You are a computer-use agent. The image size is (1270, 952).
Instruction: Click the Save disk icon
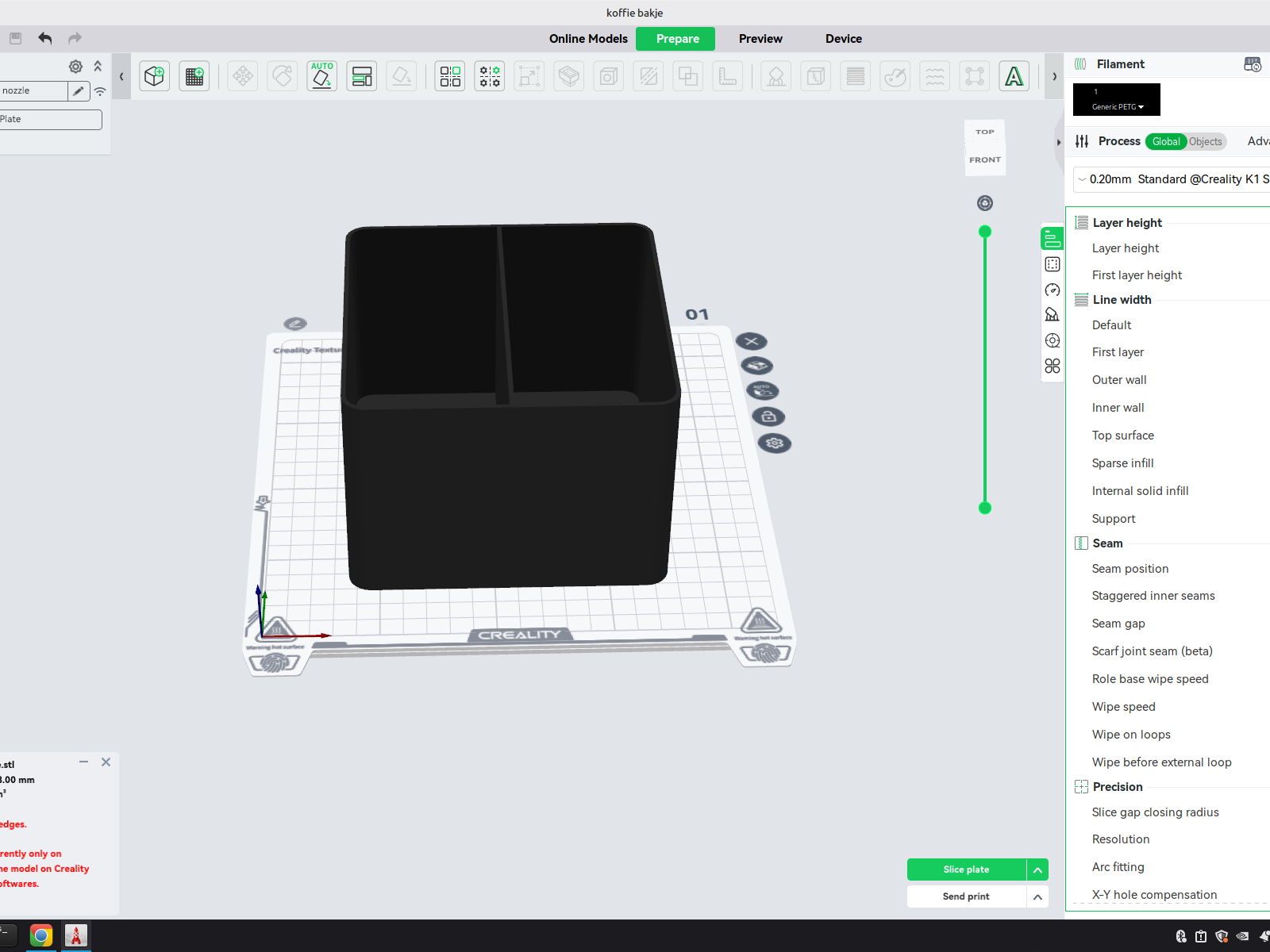pyautogui.click(x=15, y=38)
